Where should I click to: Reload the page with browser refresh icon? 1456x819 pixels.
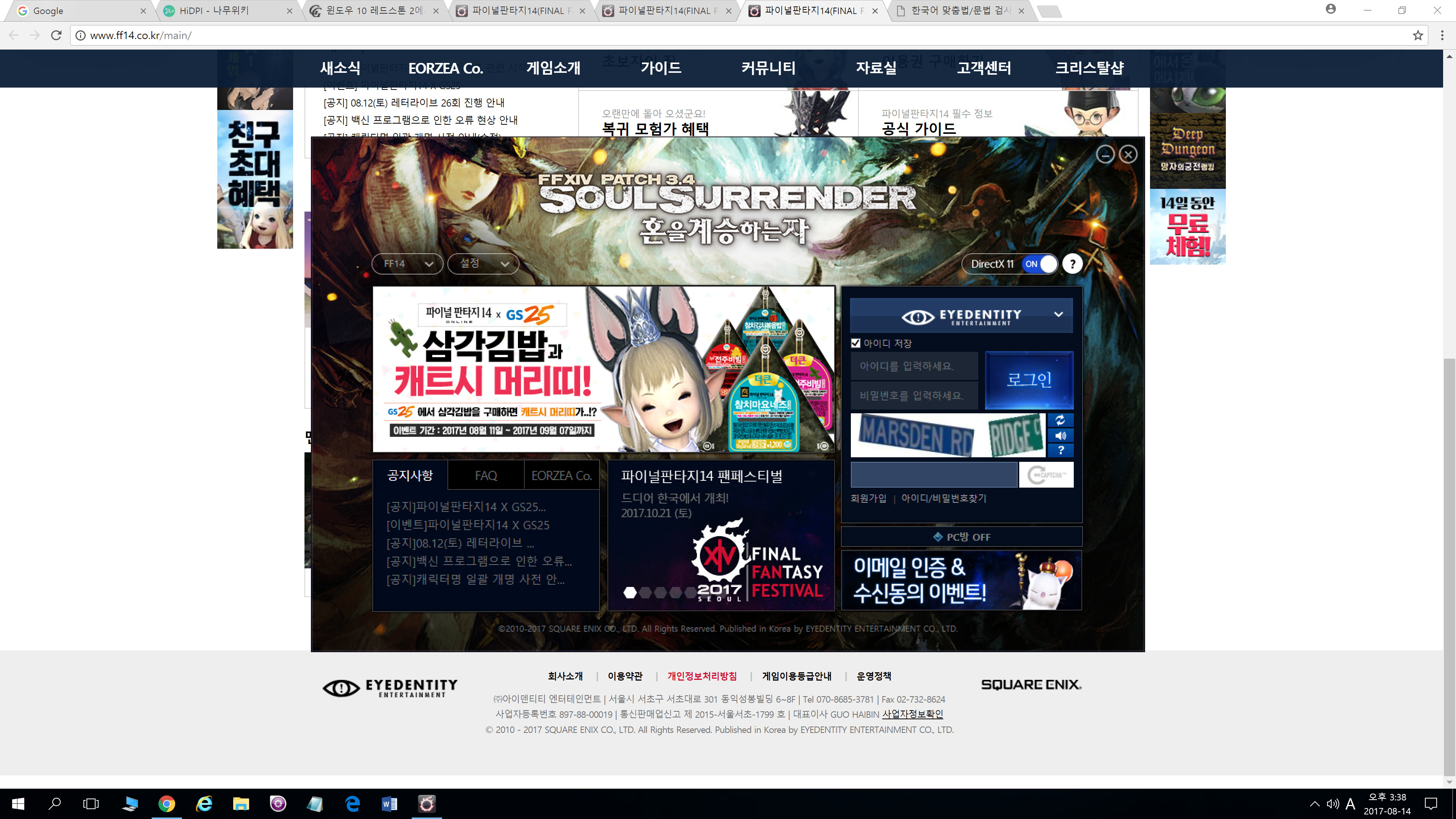pos(56,35)
